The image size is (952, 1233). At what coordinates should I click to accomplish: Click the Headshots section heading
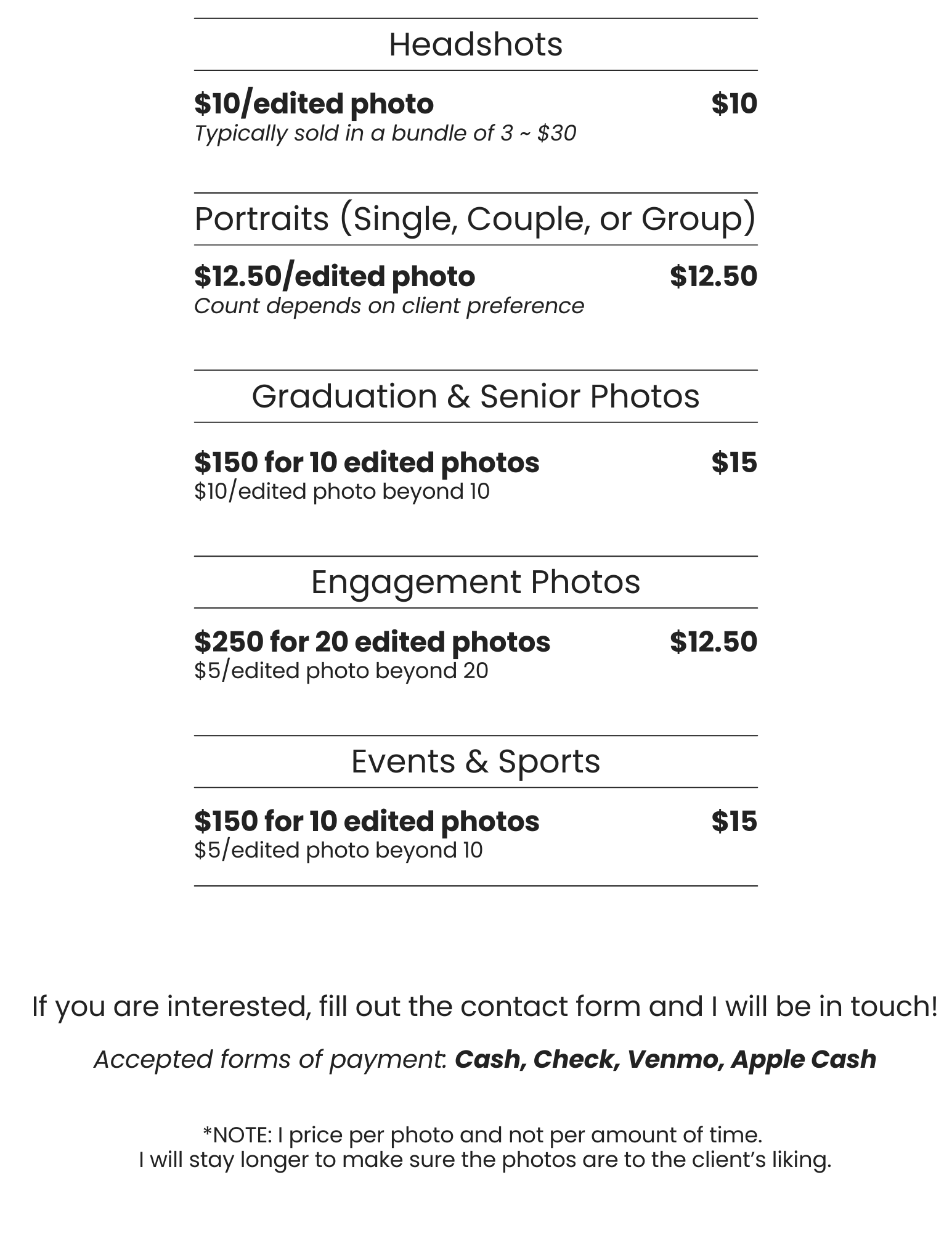[x=476, y=44]
